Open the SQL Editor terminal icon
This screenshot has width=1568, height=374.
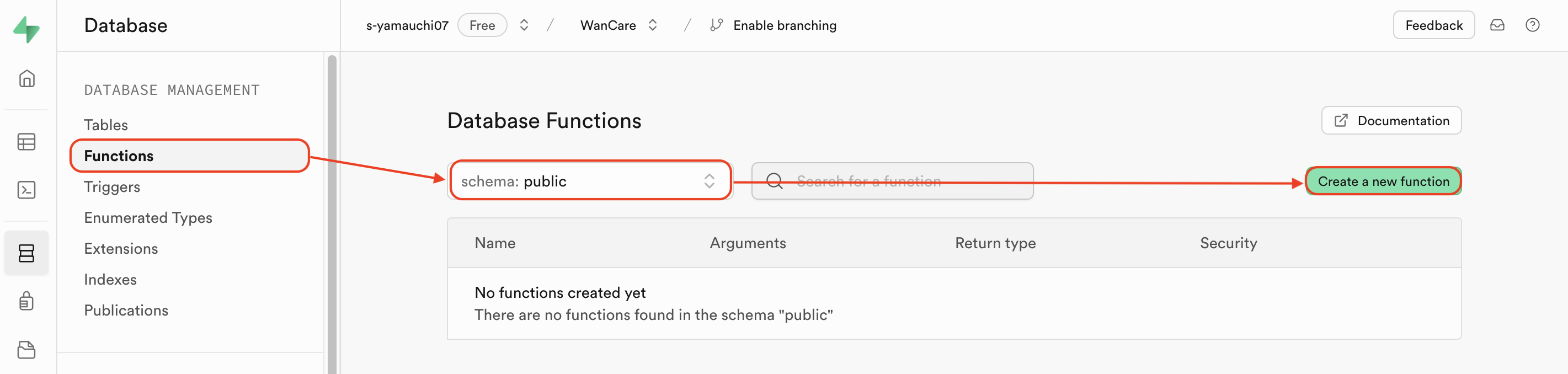pos(27,190)
